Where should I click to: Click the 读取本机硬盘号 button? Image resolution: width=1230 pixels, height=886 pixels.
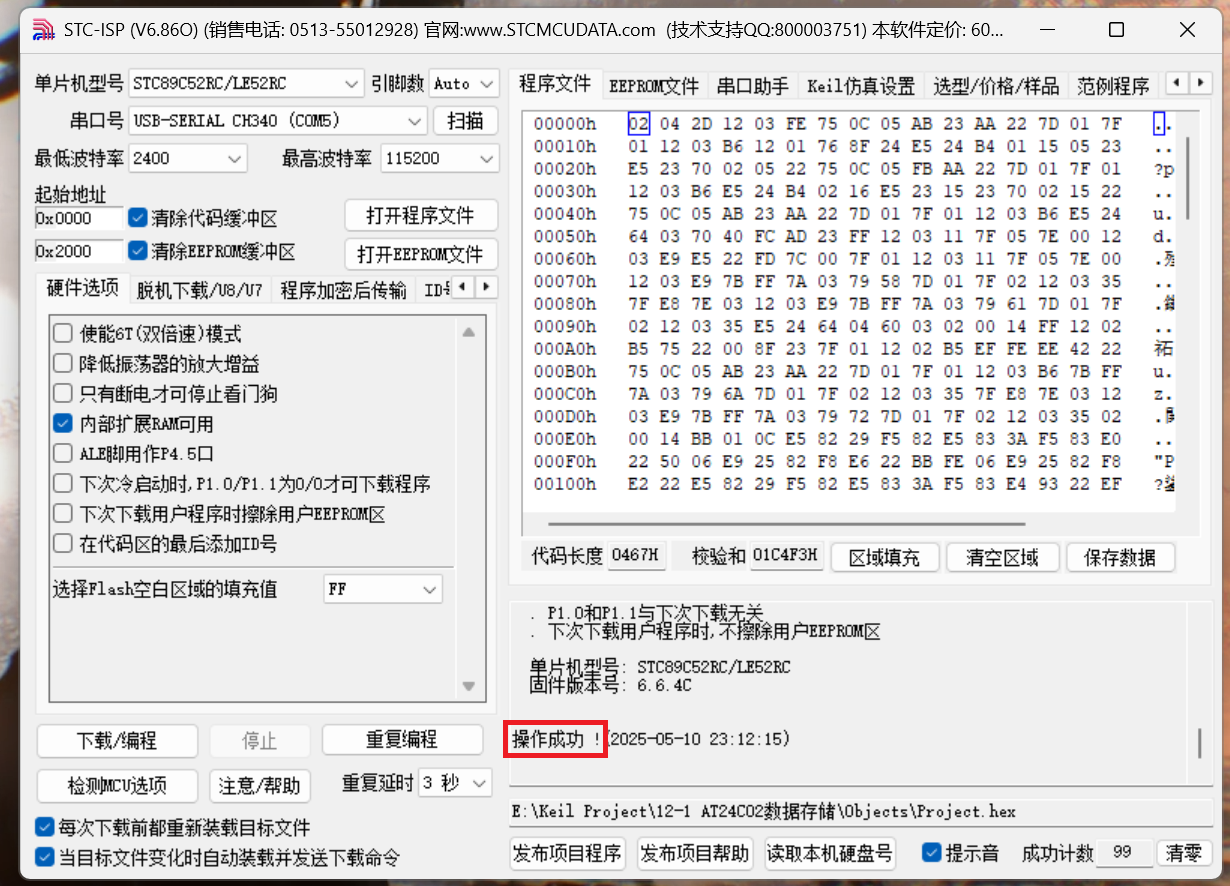coord(830,853)
